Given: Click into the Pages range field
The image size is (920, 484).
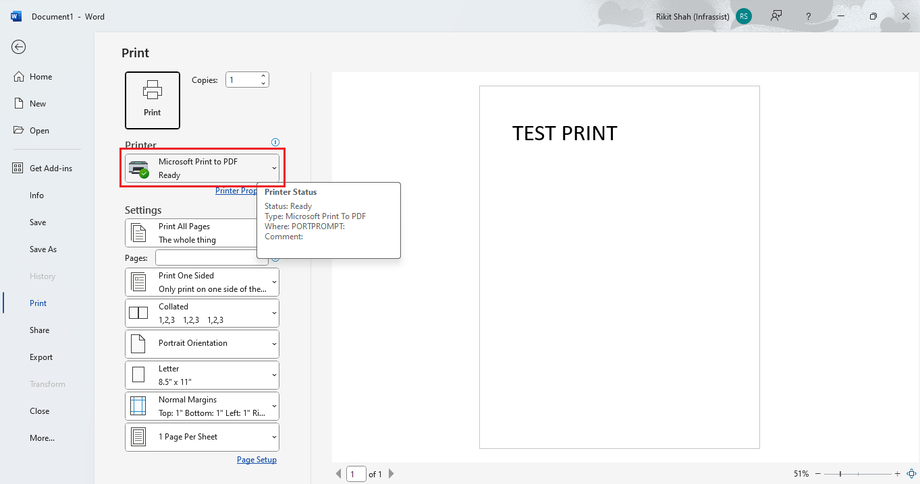Looking at the screenshot, I should [211, 258].
